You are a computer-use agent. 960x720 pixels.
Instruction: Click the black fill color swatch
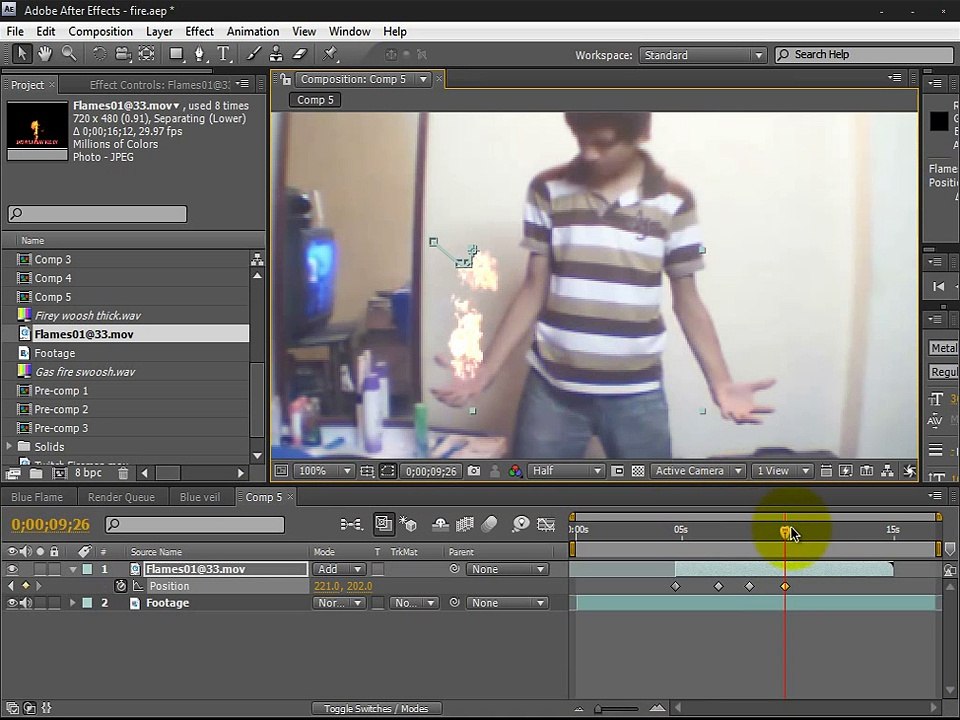tap(939, 121)
